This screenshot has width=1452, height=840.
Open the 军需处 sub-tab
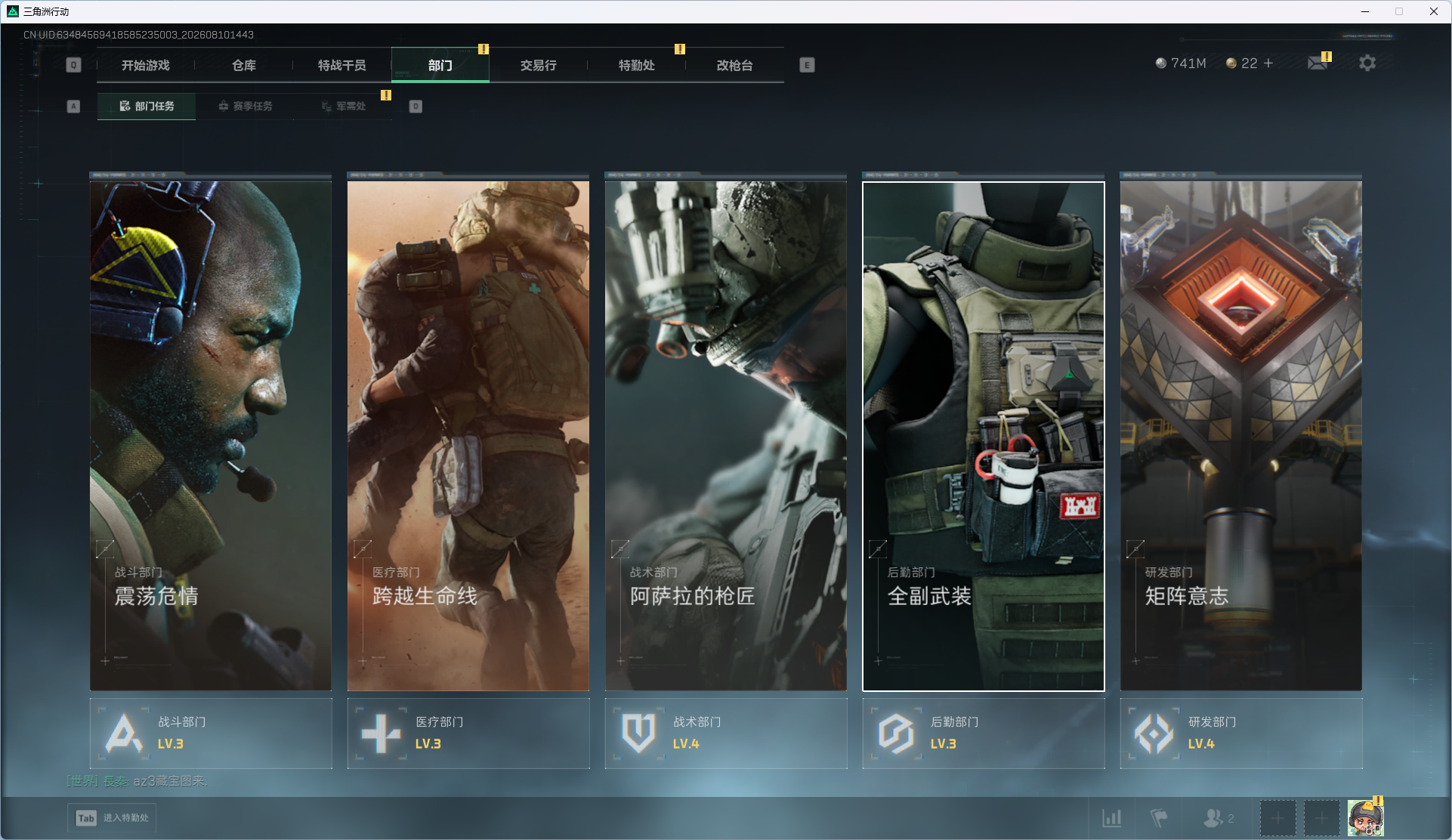point(343,107)
